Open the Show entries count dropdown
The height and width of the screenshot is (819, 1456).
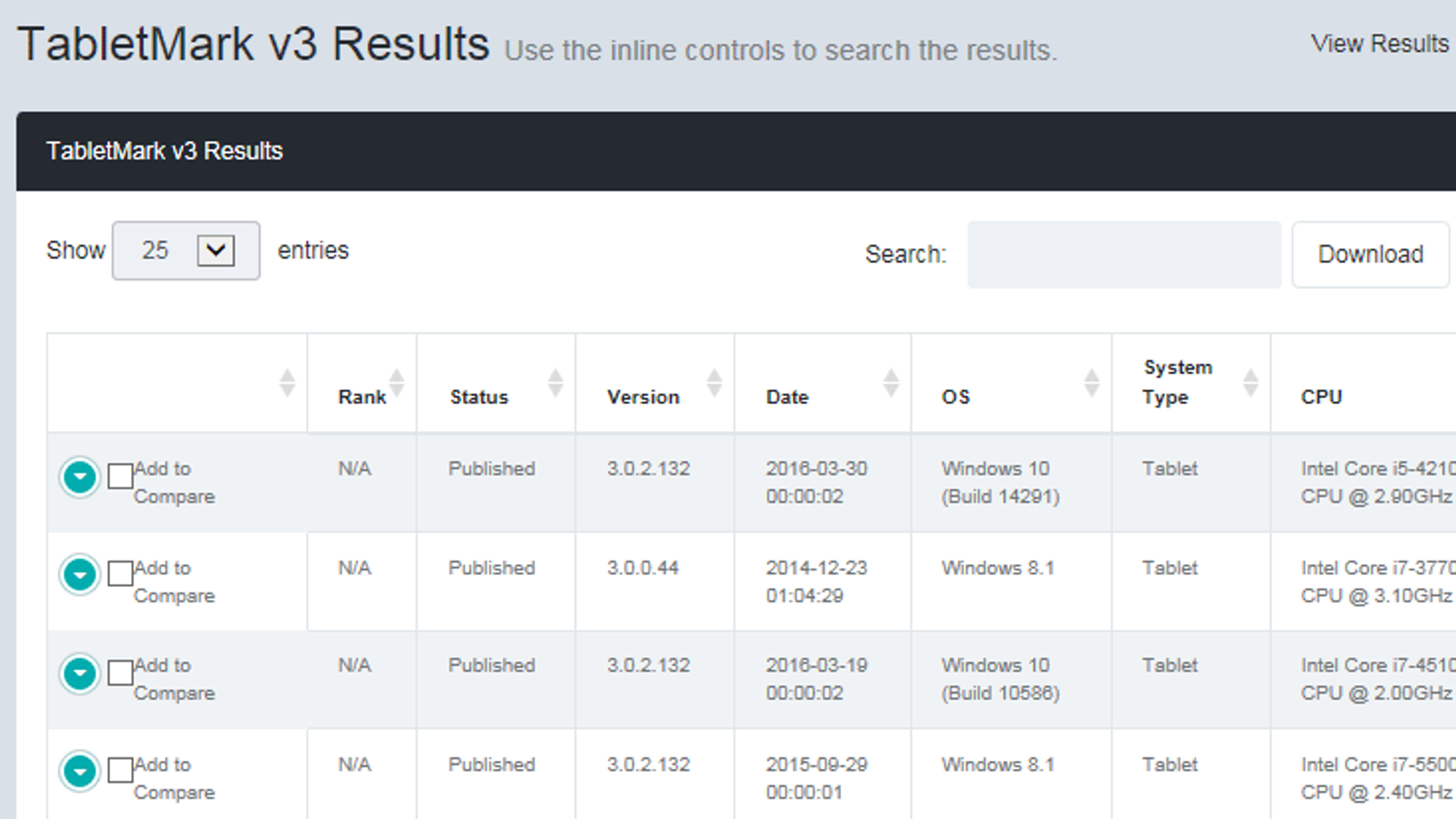(186, 250)
